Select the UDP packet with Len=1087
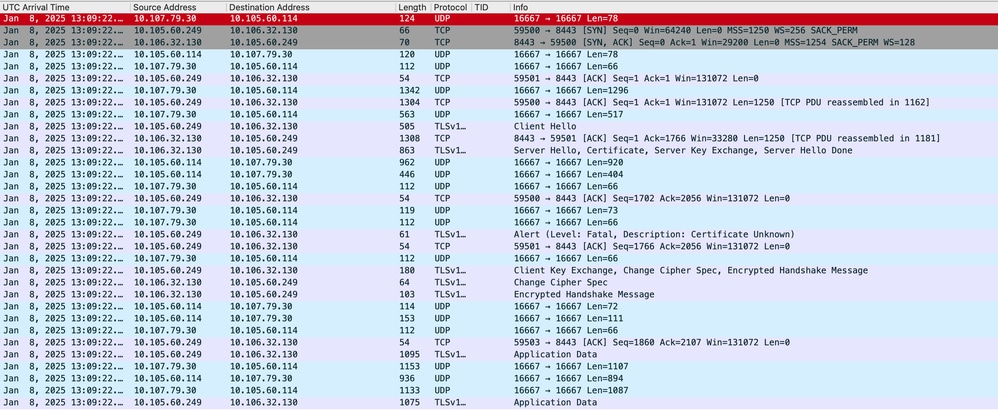 499,390
